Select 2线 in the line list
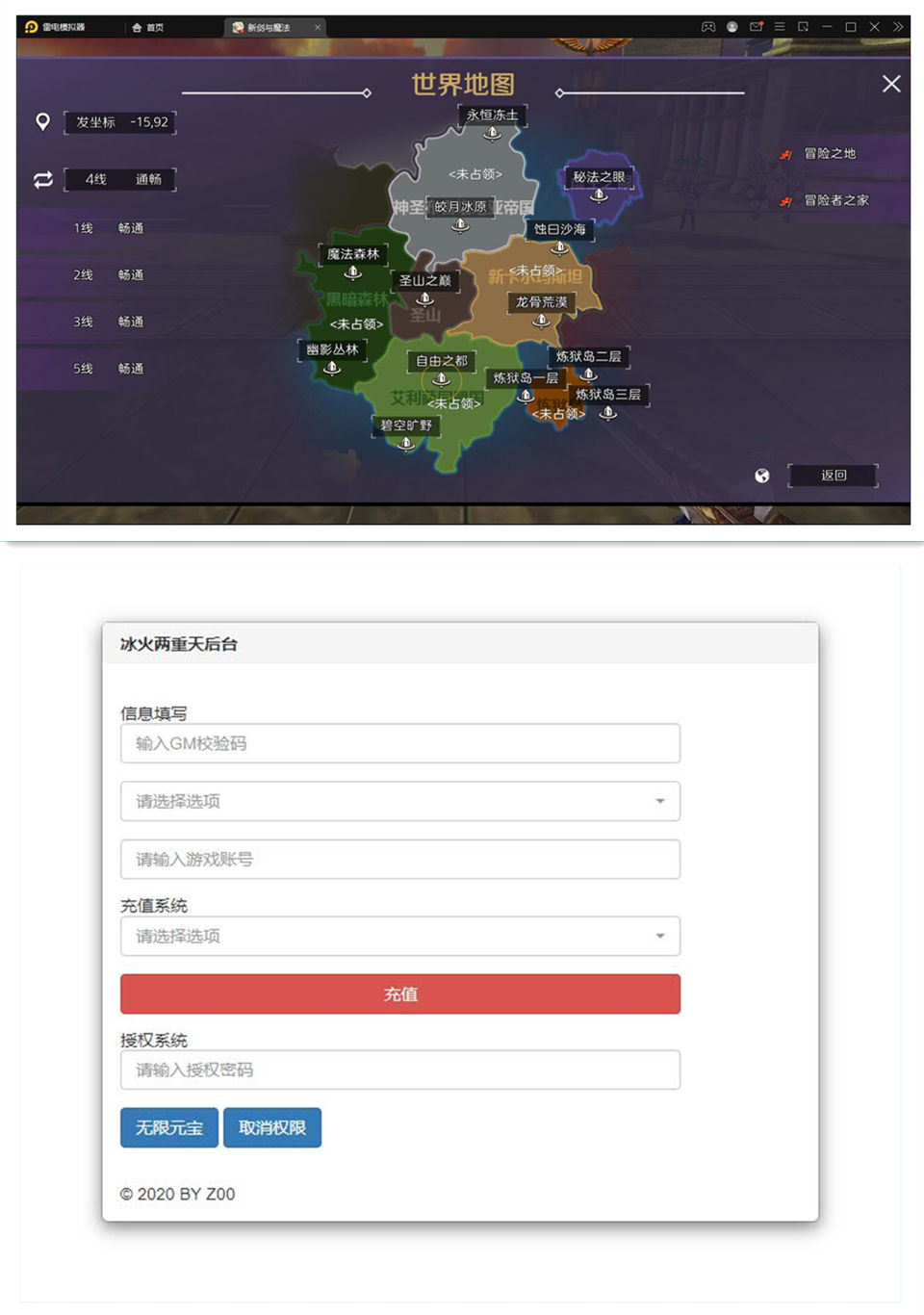This screenshot has width=924, height=1315. coord(108,275)
